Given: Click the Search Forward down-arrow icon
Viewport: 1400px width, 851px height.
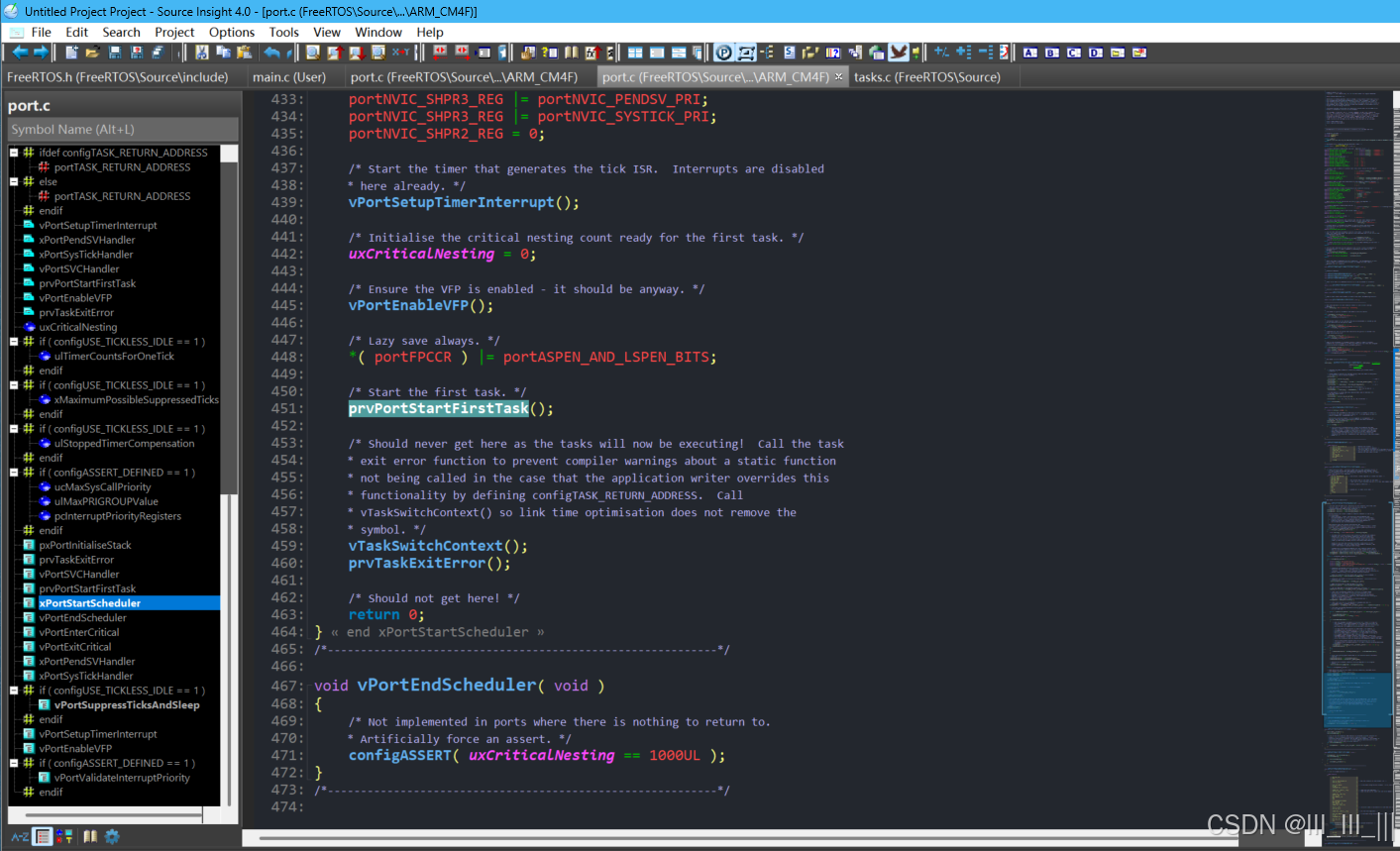Looking at the screenshot, I should point(357,53).
